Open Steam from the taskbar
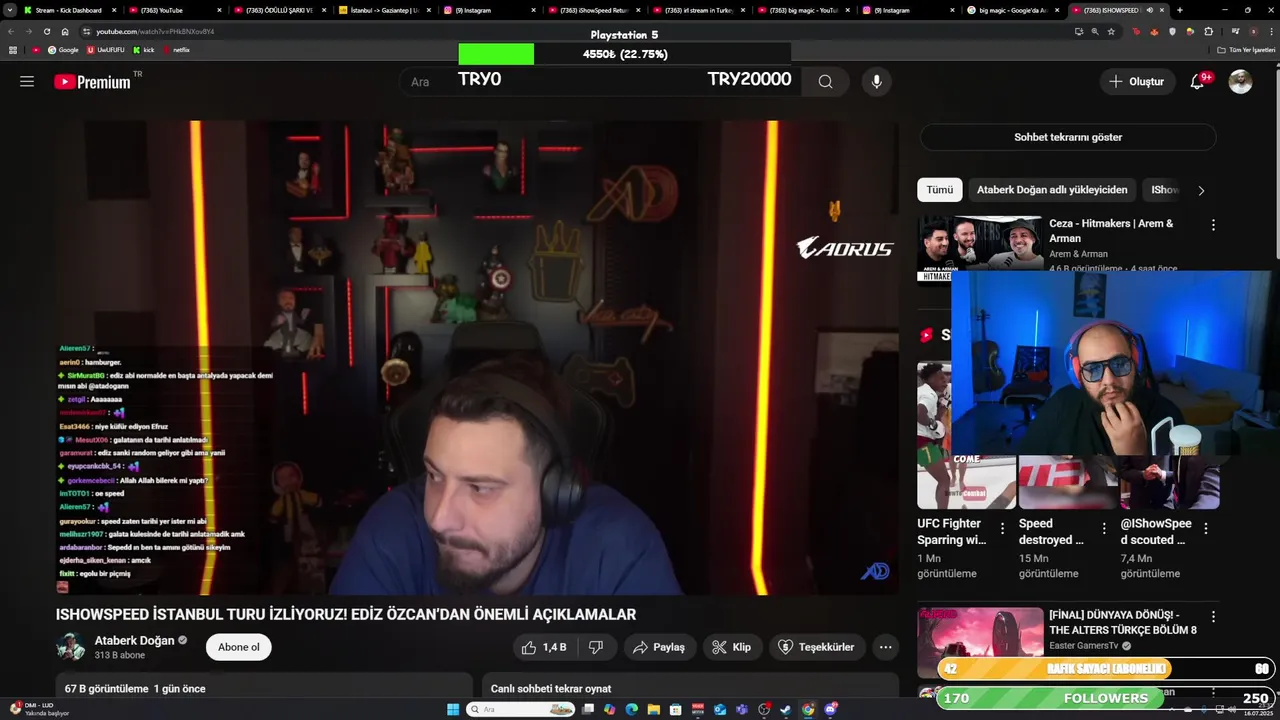Image resolution: width=1280 pixels, height=720 pixels. (786, 710)
